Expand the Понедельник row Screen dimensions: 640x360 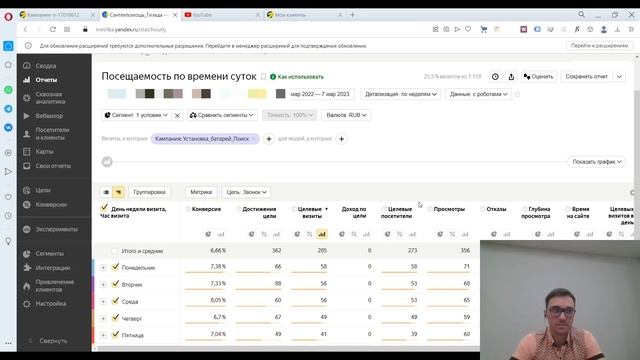click(x=103, y=268)
